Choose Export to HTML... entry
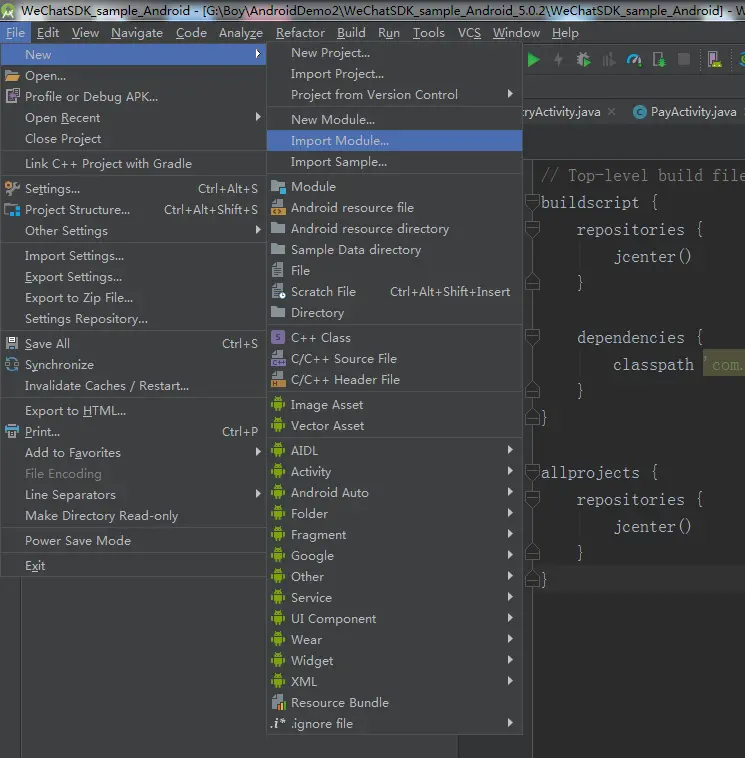Viewport: 745px width, 758px height. [133, 411]
